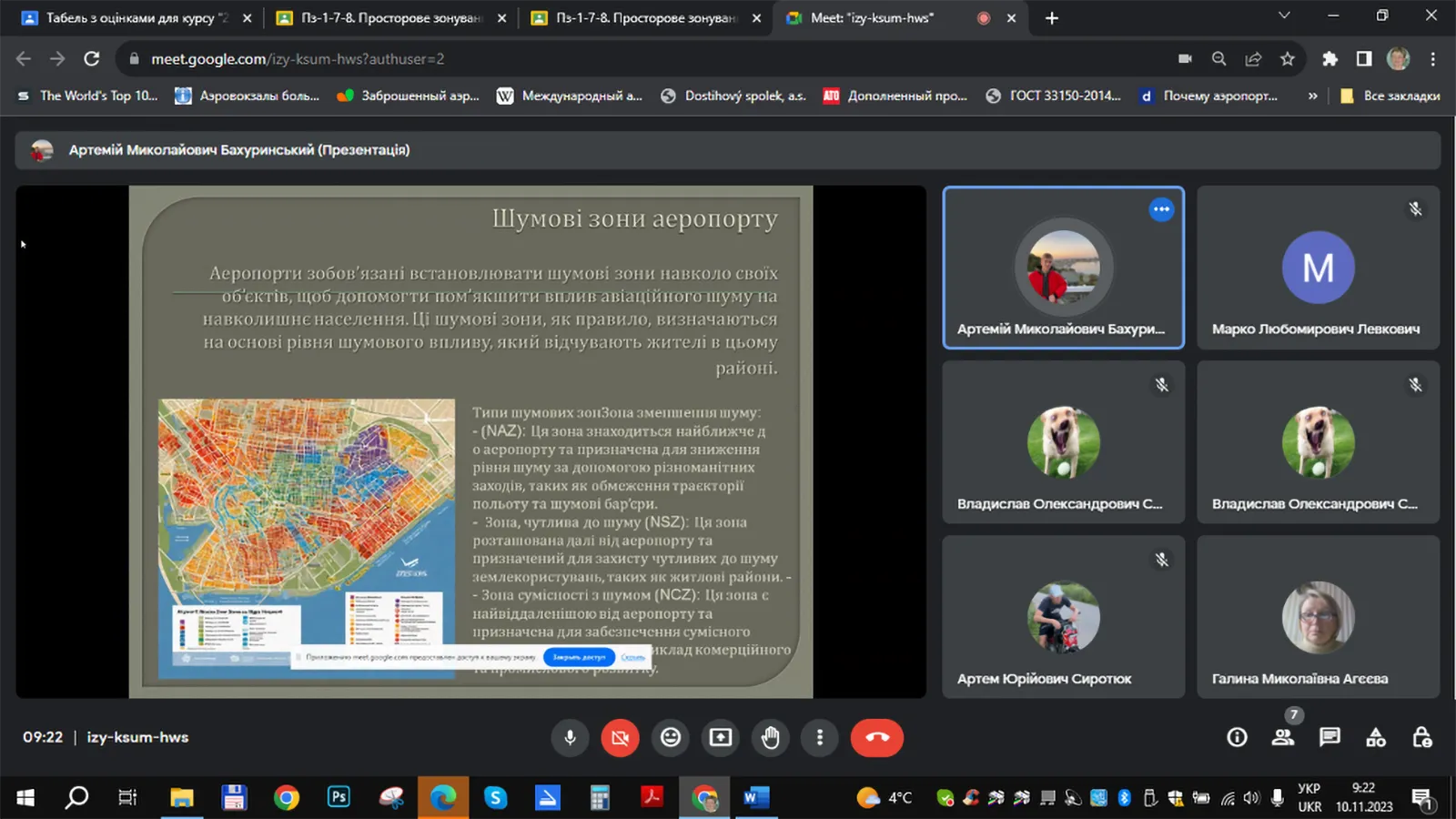The width and height of the screenshot is (1456, 819).
Task: Open emoji reactions in Meet
Action: 671,737
